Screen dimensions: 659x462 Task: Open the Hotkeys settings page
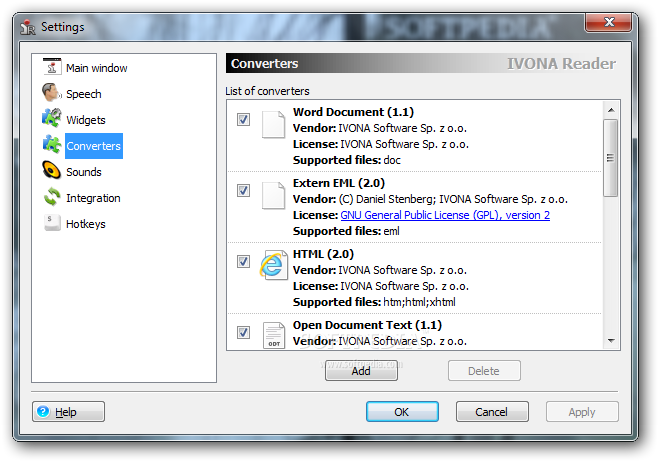pos(86,224)
